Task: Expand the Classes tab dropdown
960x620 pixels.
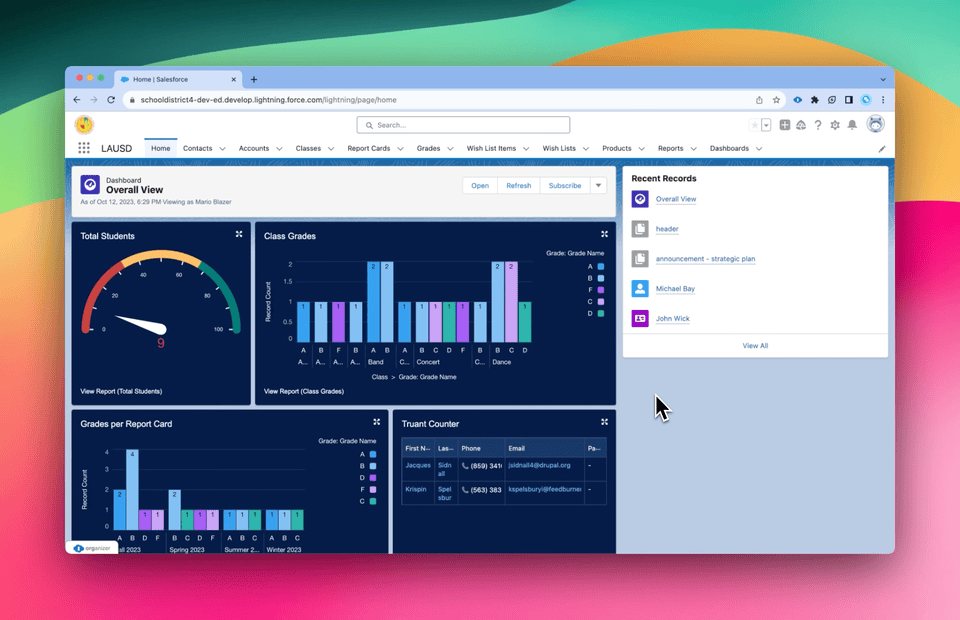Action: click(331, 149)
